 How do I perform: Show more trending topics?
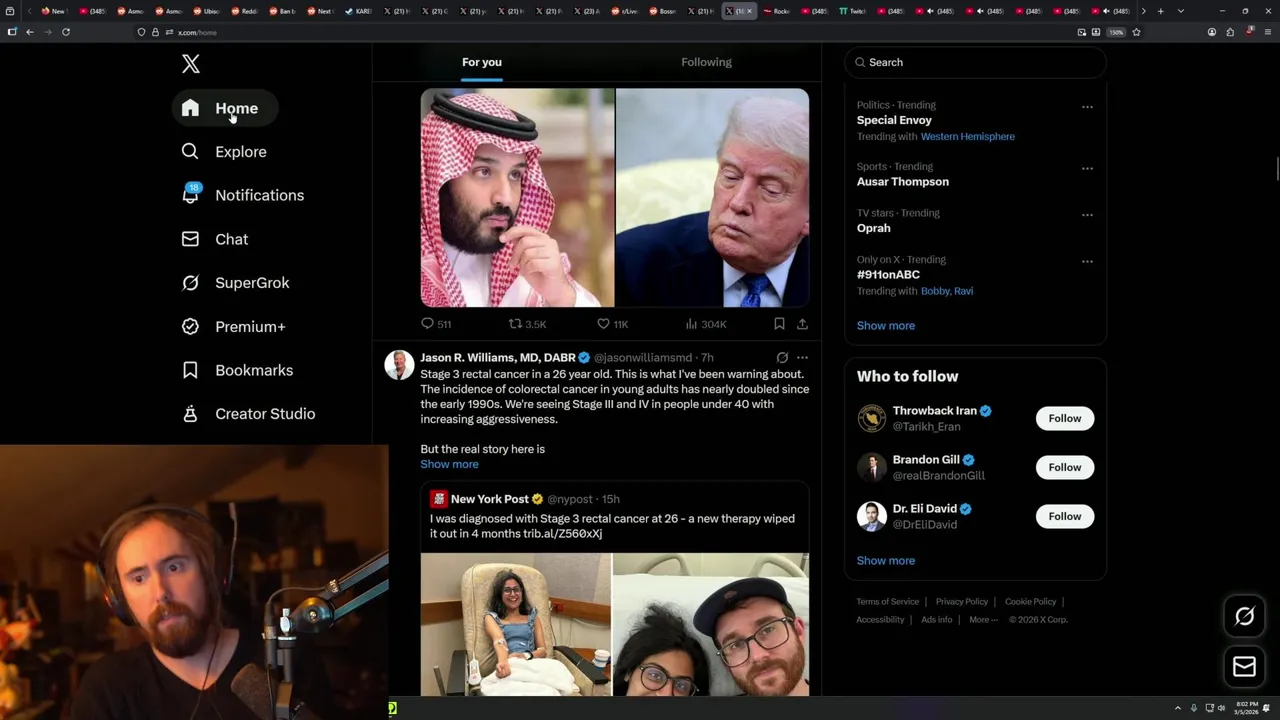click(x=886, y=326)
